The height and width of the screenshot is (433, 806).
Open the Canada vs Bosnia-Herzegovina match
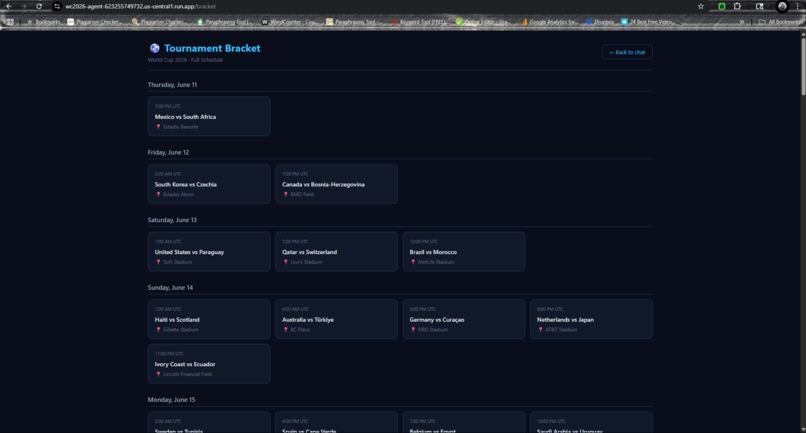click(336, 184)
